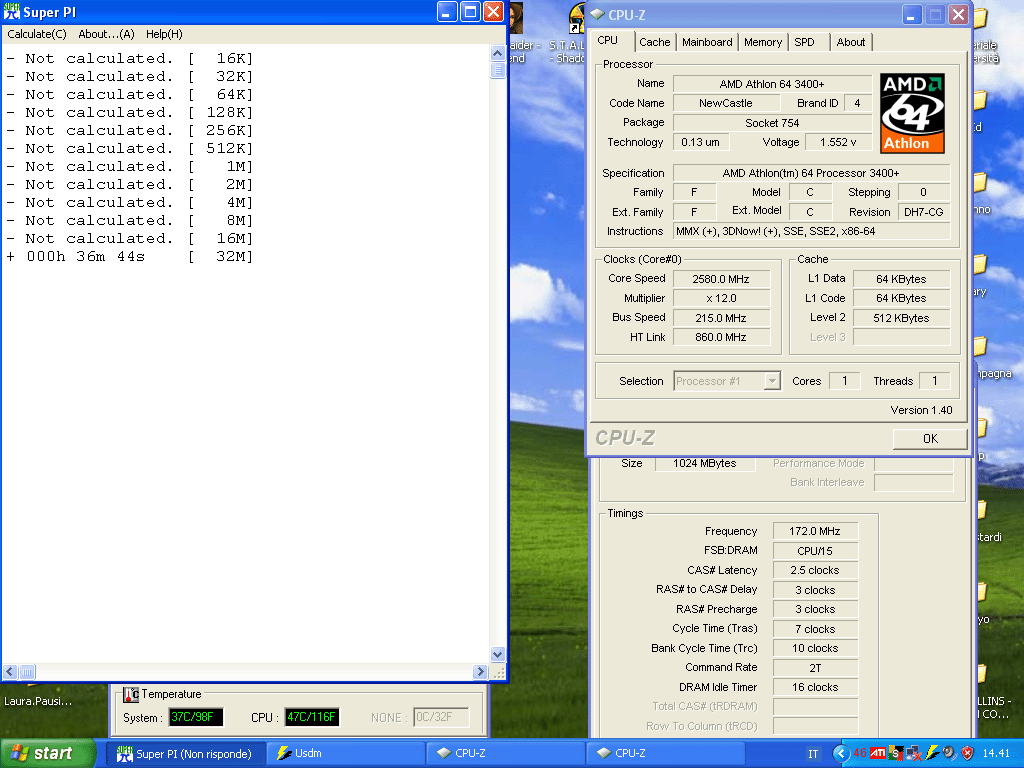Click the CAS# Latency value '2.5 clocks'

(815, 570)
